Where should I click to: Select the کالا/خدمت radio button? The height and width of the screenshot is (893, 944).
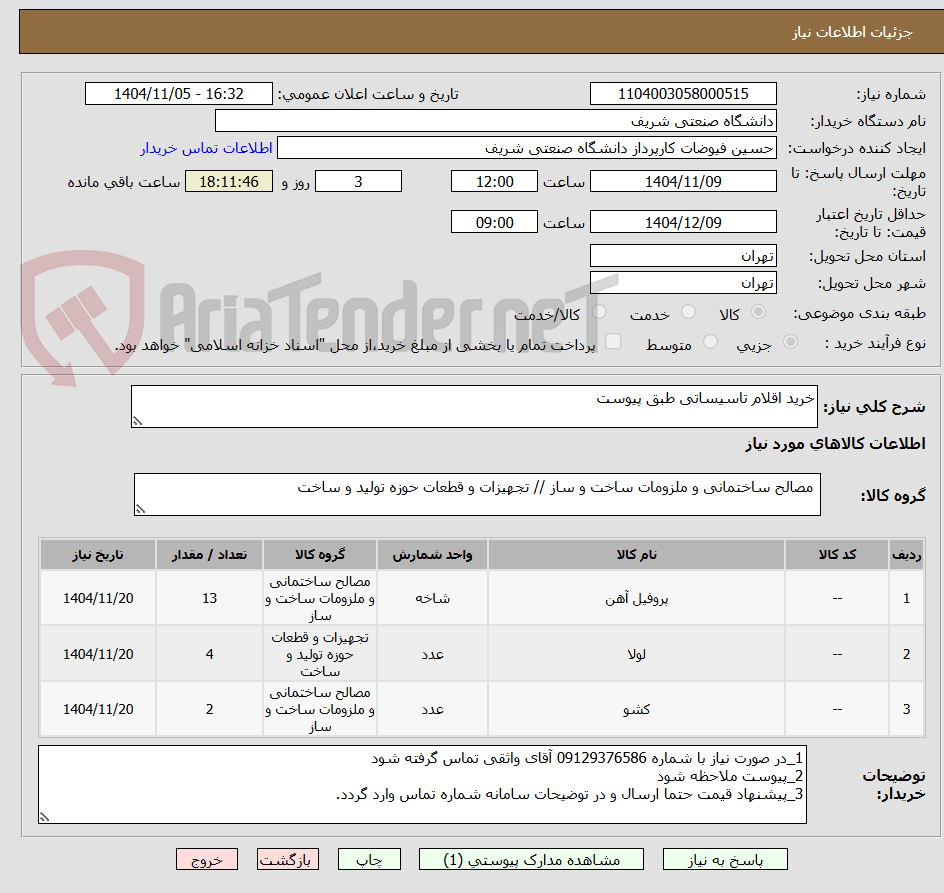click(599, 312)
